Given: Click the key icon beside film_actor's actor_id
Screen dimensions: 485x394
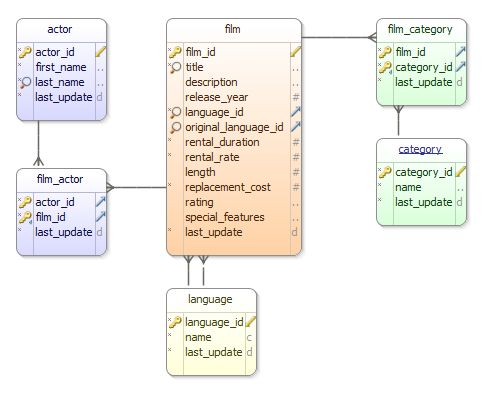Looking at the screenshot, I should point(25,202).
